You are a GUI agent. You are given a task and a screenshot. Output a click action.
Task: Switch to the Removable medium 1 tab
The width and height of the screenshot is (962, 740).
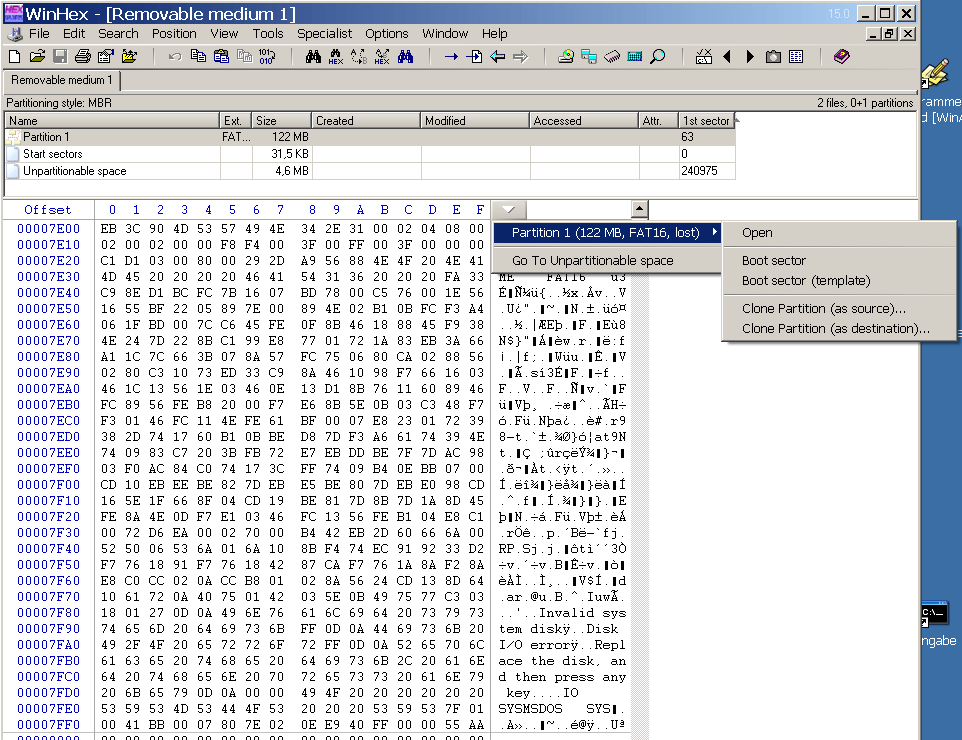click(60, 83)
